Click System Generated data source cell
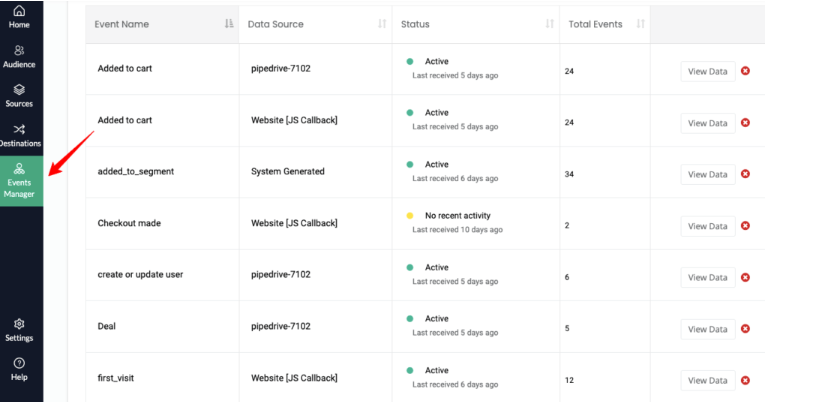 [x=288, y=171]
